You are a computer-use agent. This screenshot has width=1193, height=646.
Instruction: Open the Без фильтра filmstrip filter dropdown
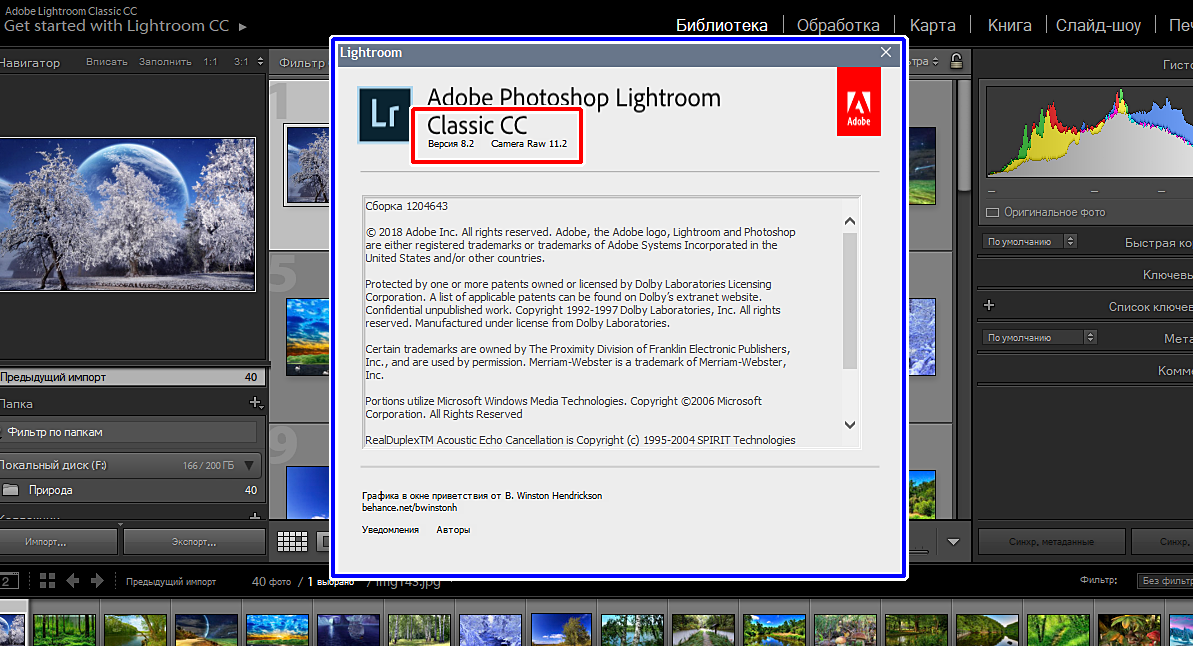click(x=1165, y=581)
